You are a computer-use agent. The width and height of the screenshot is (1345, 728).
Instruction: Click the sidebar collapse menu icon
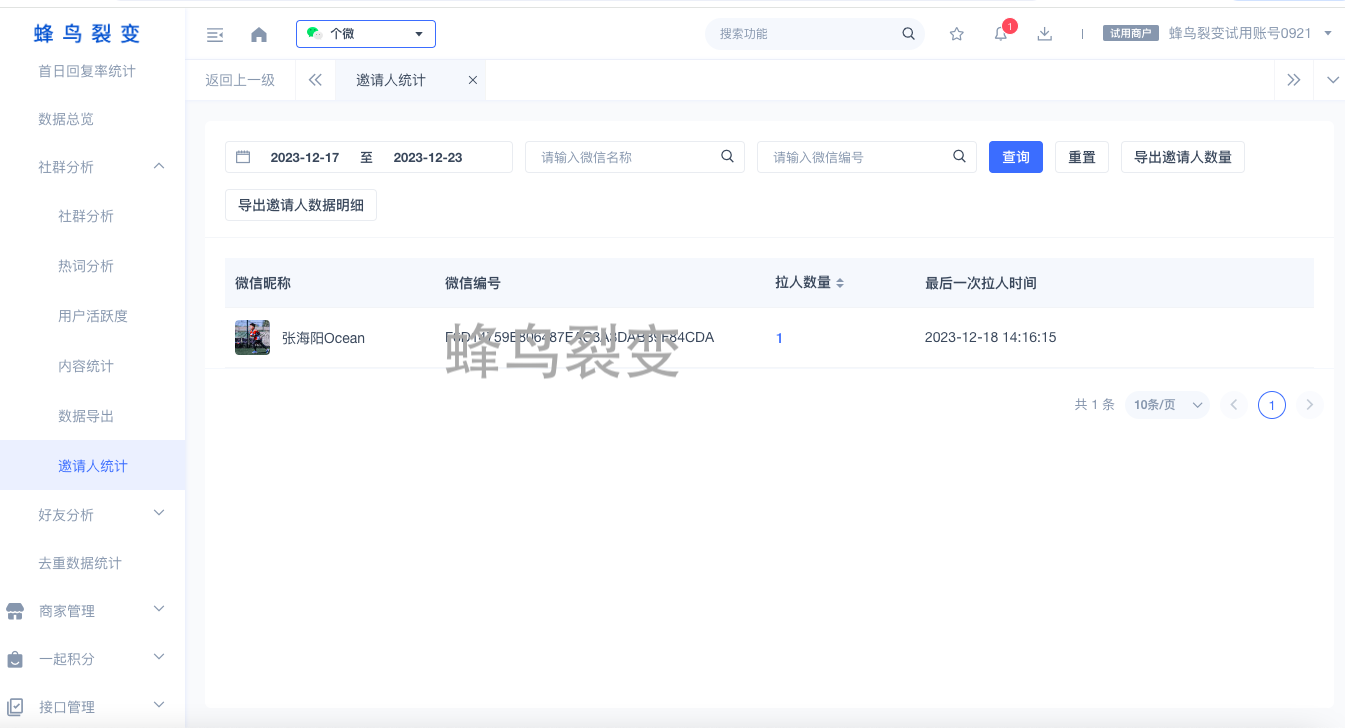(x=215, y=35)
